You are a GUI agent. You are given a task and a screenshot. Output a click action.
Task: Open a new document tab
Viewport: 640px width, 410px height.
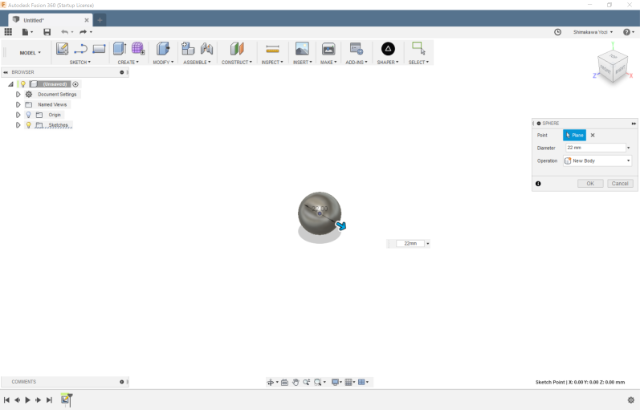pos(100,20)
